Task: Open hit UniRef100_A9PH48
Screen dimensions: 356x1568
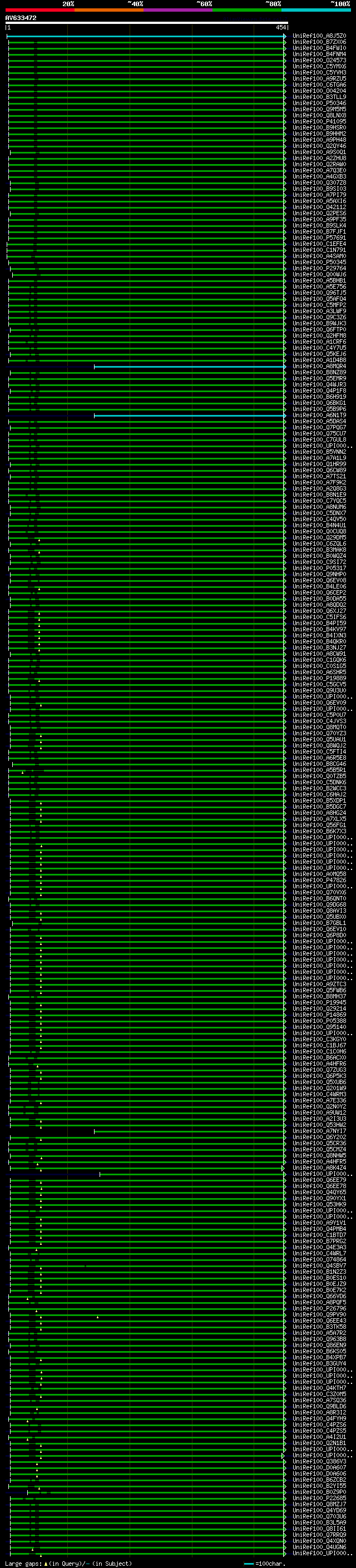Action: [319, 140]
